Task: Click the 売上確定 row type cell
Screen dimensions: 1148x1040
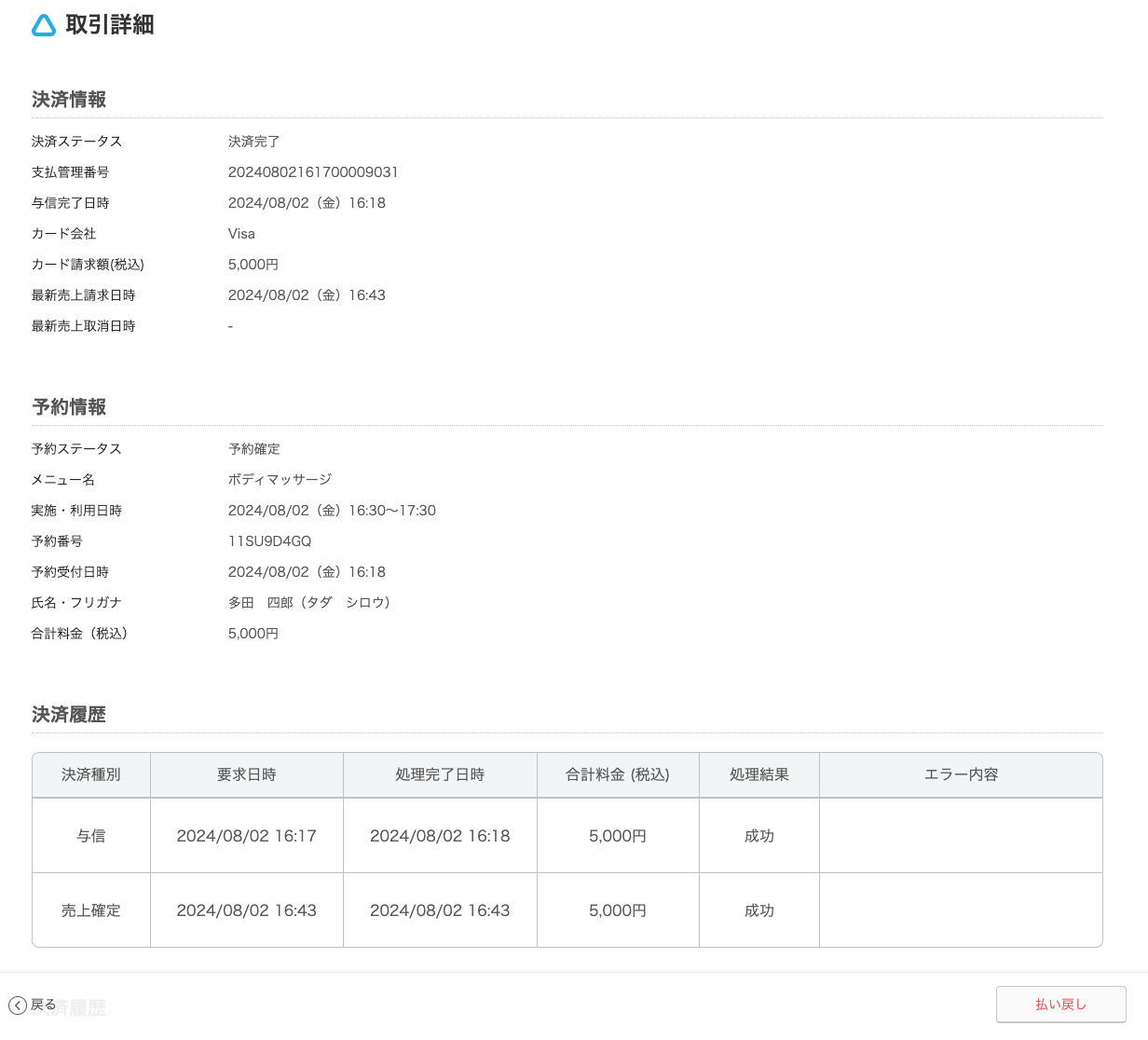Action: click(x=91, y=910)
